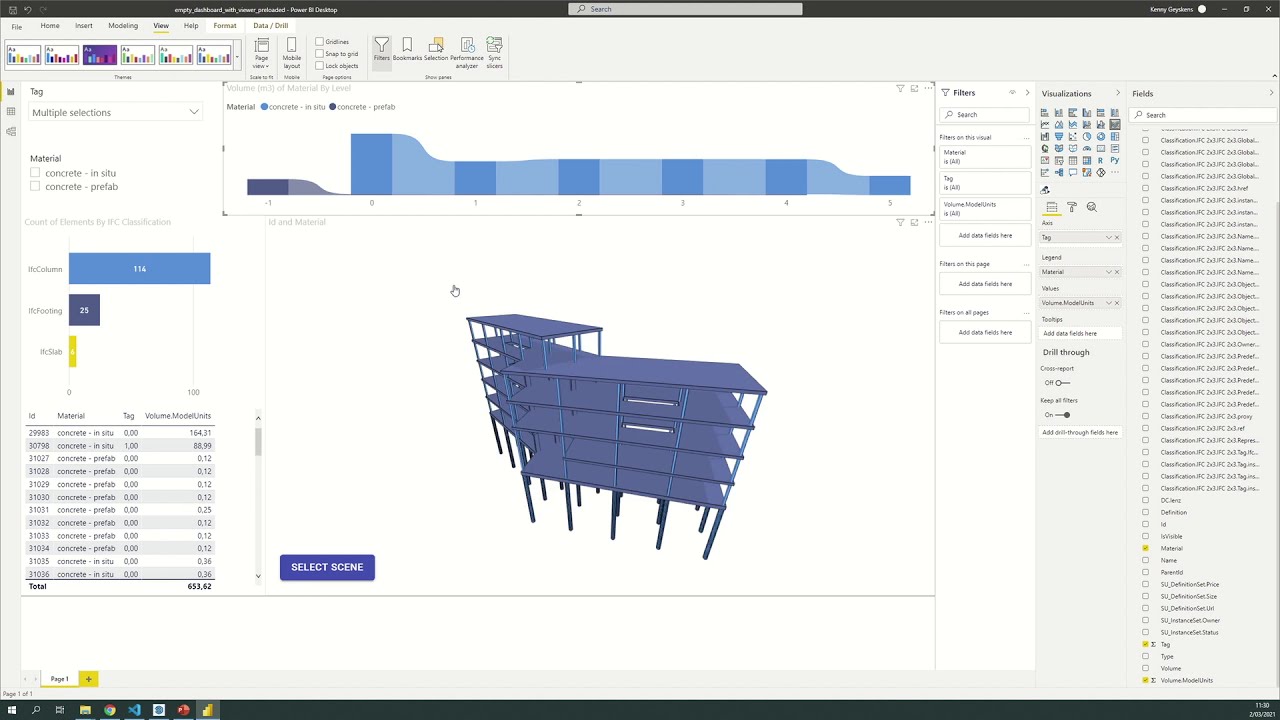Screen dimensions: 1280x720
Task: Check the concrete - prefab slicer option
Action: click(x=35, y=186)
